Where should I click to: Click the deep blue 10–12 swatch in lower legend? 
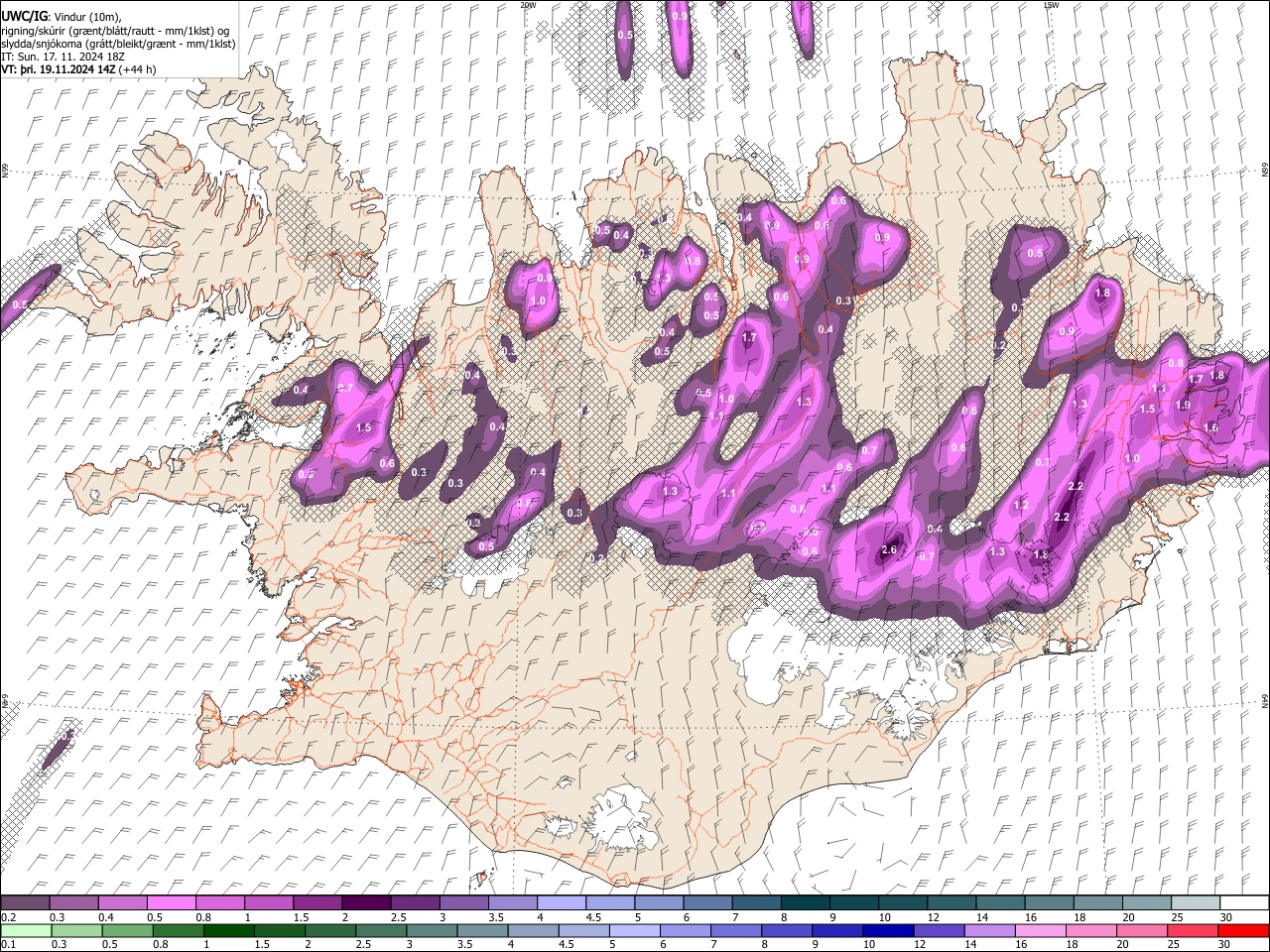coord(888,931)
